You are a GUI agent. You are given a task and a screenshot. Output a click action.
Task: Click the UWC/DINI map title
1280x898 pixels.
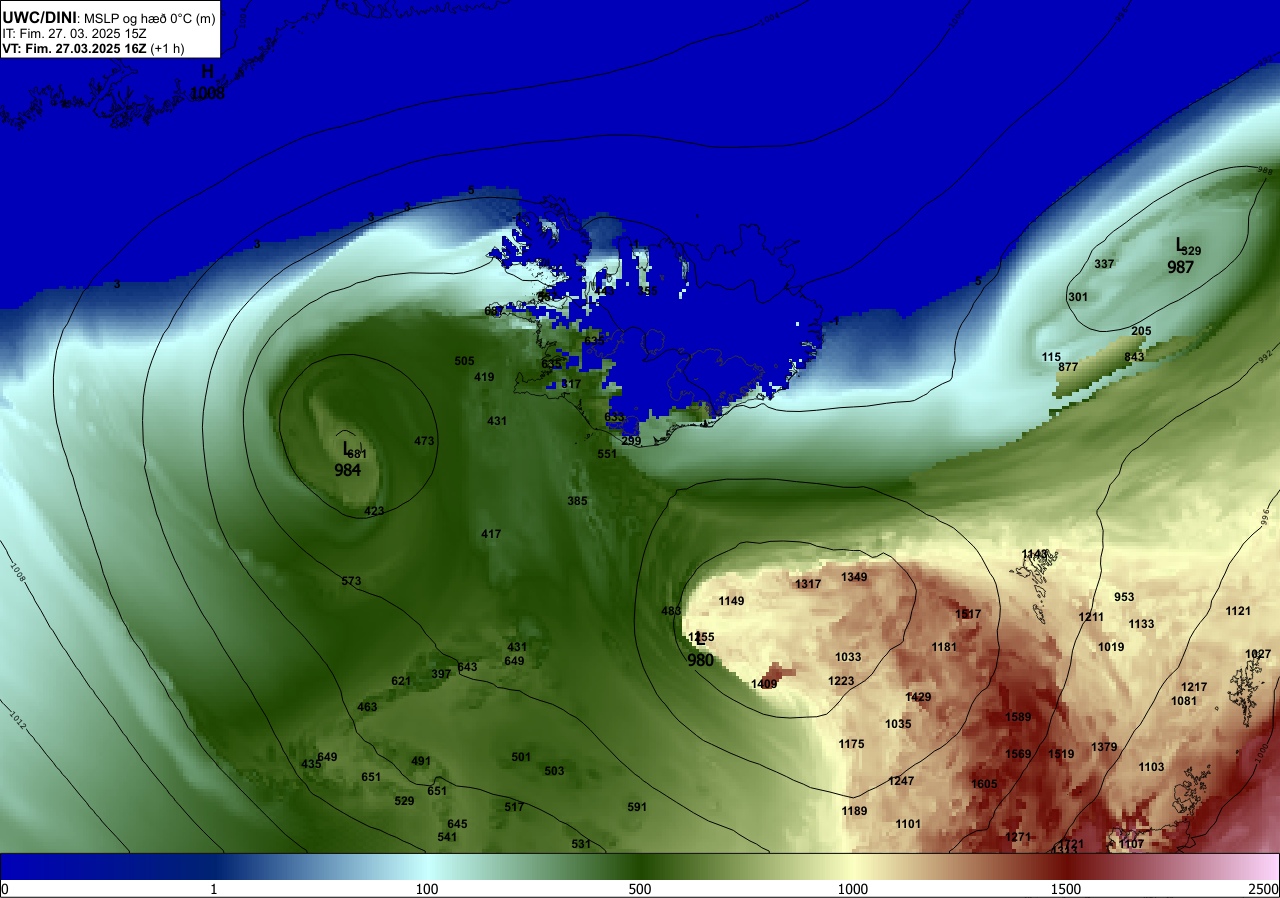tap(39, 17)
